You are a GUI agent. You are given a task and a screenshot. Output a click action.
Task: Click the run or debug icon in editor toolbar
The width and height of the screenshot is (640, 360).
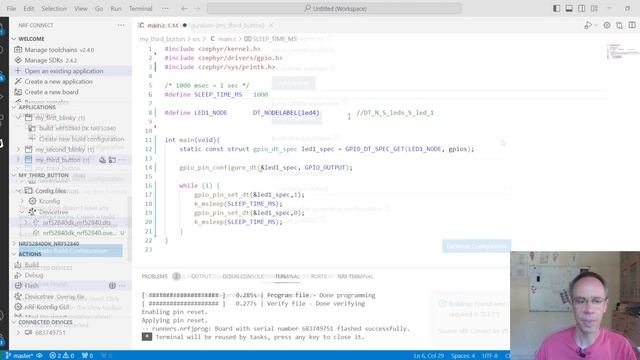click(x=588, y=25)
